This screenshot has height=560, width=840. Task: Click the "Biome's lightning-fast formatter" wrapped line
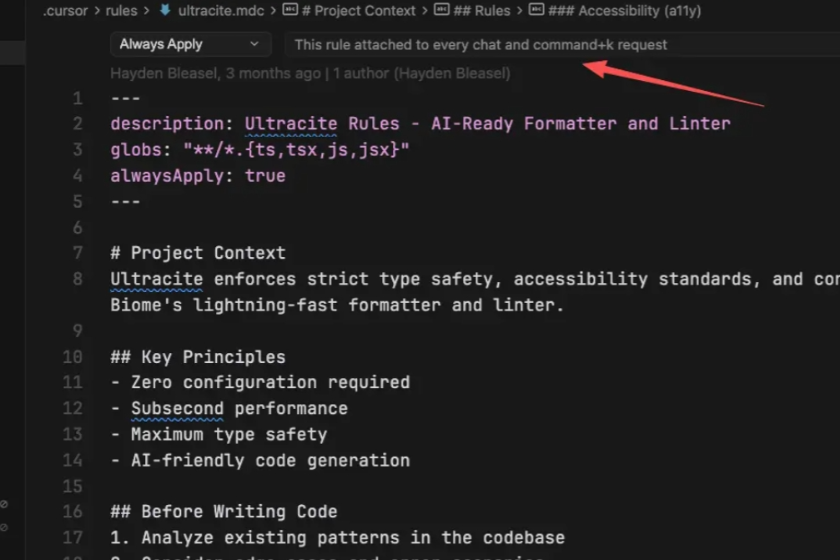pyautogui.click(x=338, y=305)
